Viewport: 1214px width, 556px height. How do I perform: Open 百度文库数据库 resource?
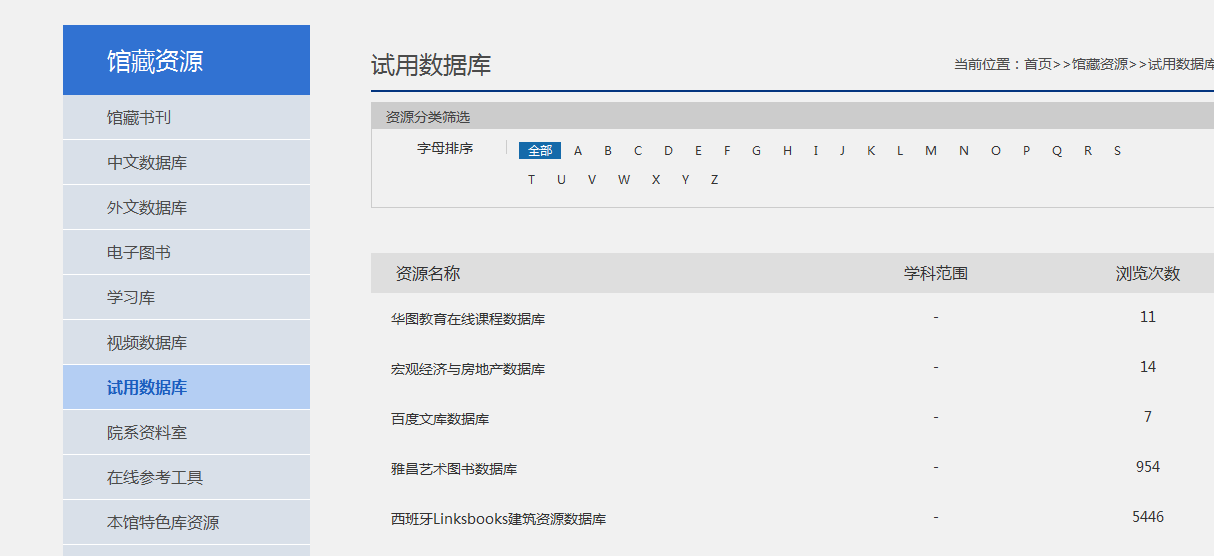pos(440,419)
